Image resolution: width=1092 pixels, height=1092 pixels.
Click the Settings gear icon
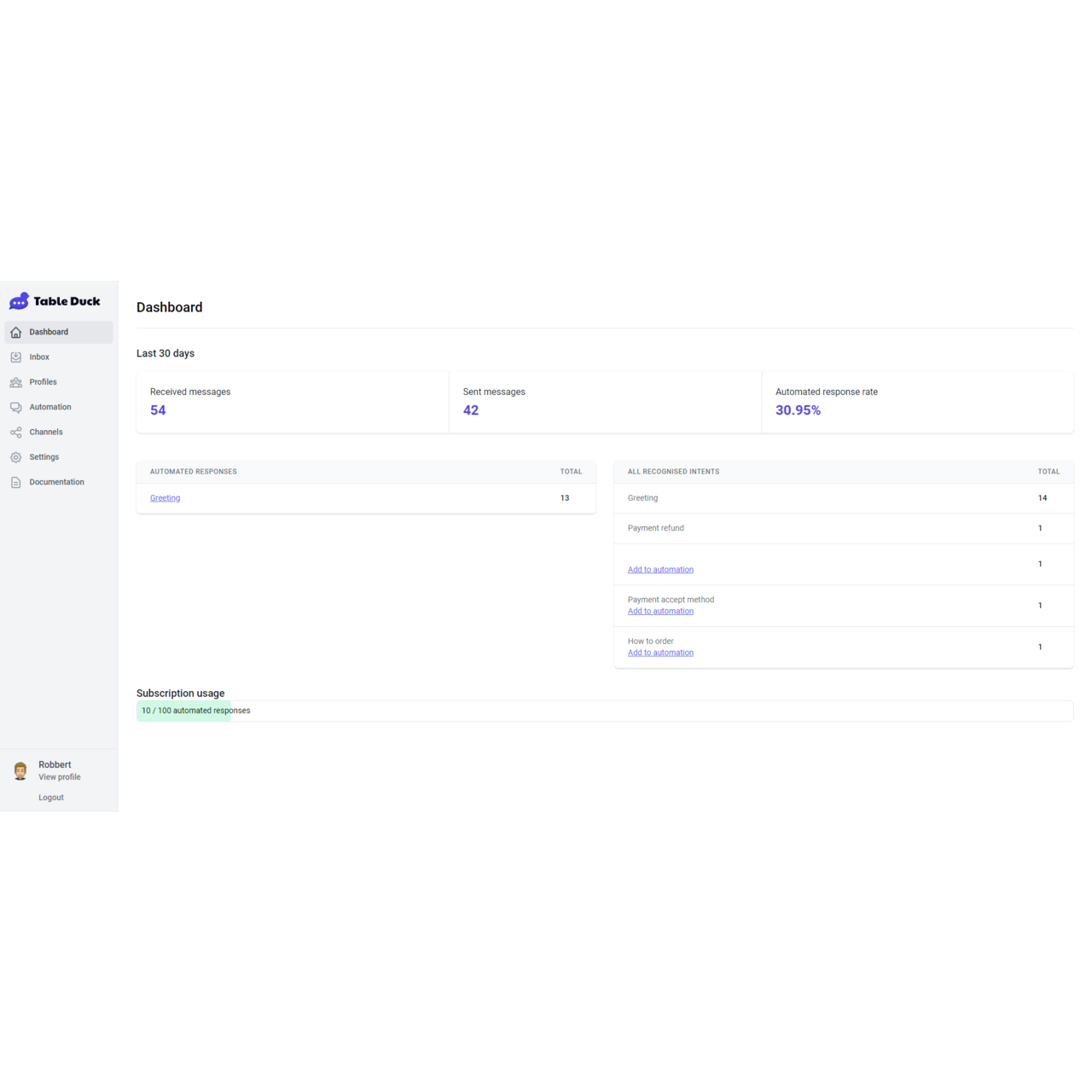pos(16,457)
